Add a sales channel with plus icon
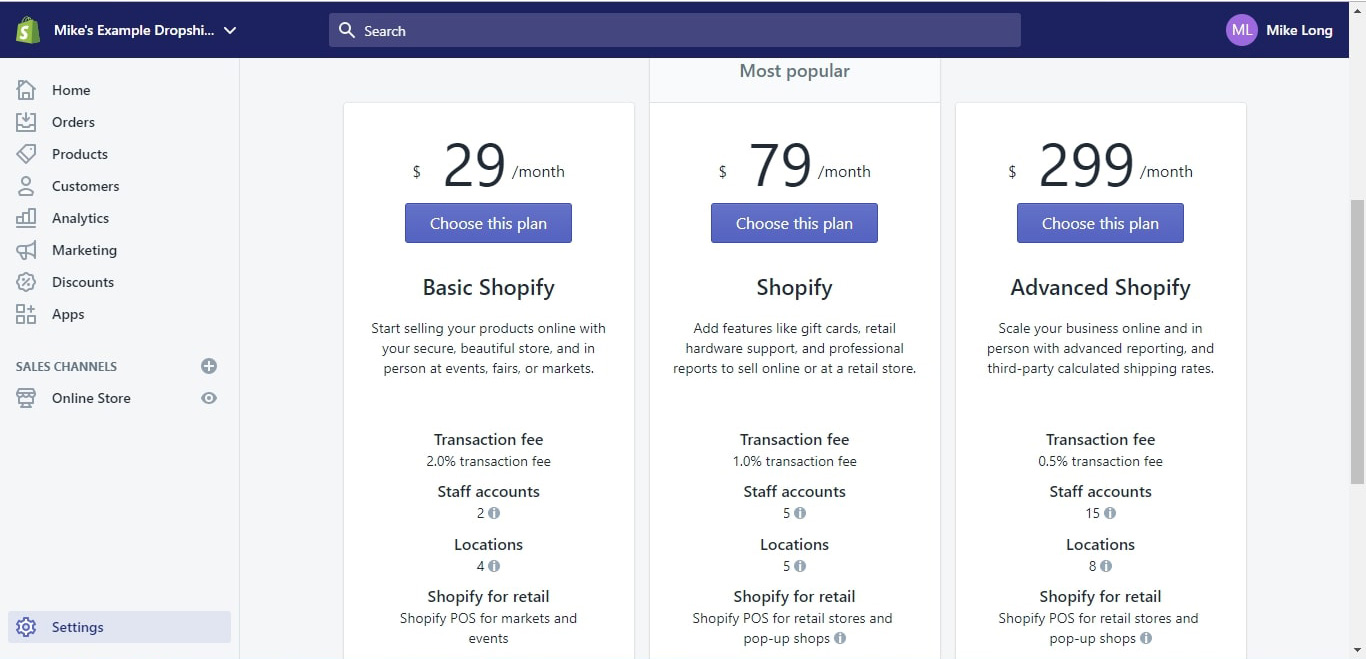 (x=209, y=366)
